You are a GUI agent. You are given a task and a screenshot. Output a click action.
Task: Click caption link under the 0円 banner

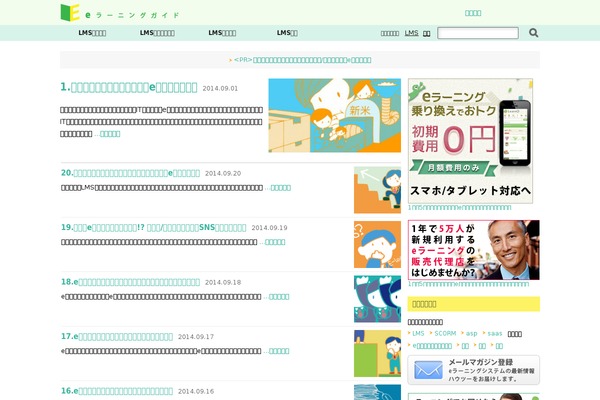pyautogui.click(x=460, y=207)
